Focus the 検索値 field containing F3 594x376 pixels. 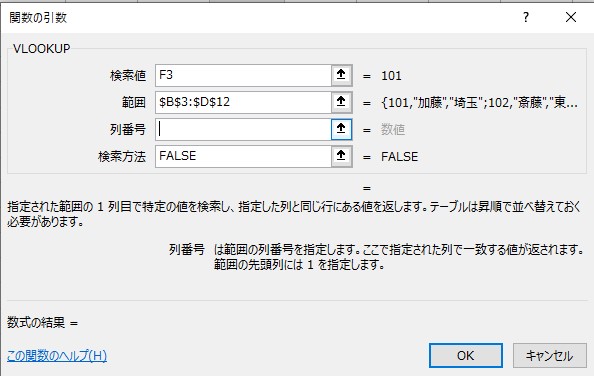243,75
